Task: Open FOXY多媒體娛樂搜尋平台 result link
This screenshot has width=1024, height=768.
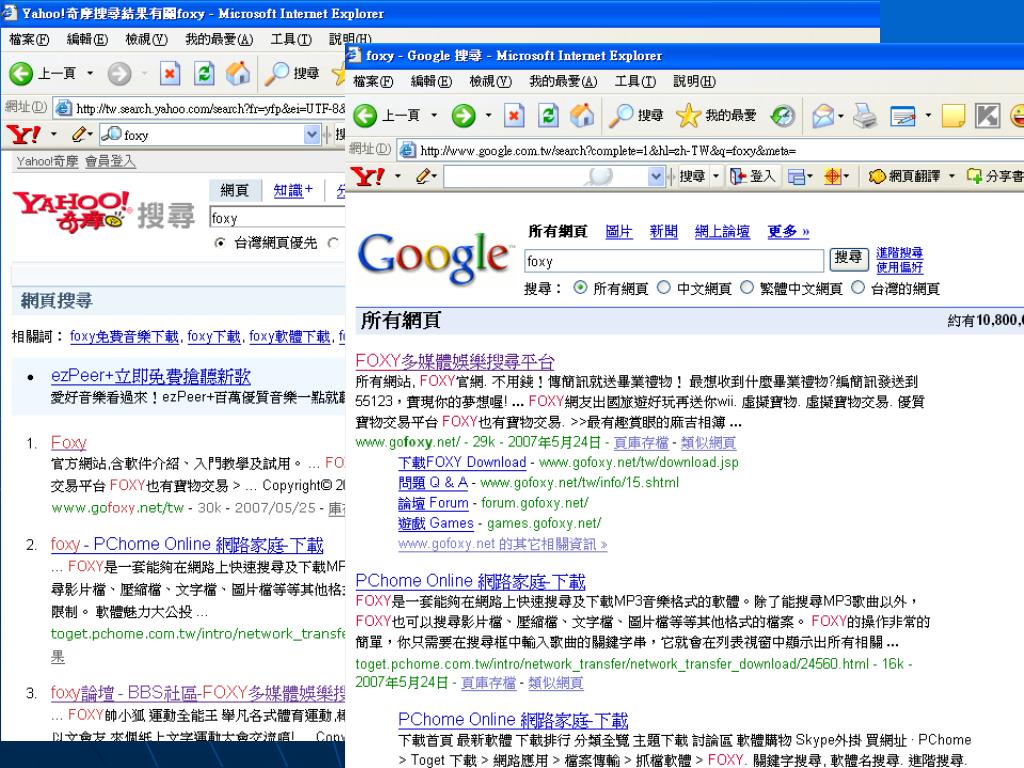Action: pyautogui.click(x=455, y=361)
